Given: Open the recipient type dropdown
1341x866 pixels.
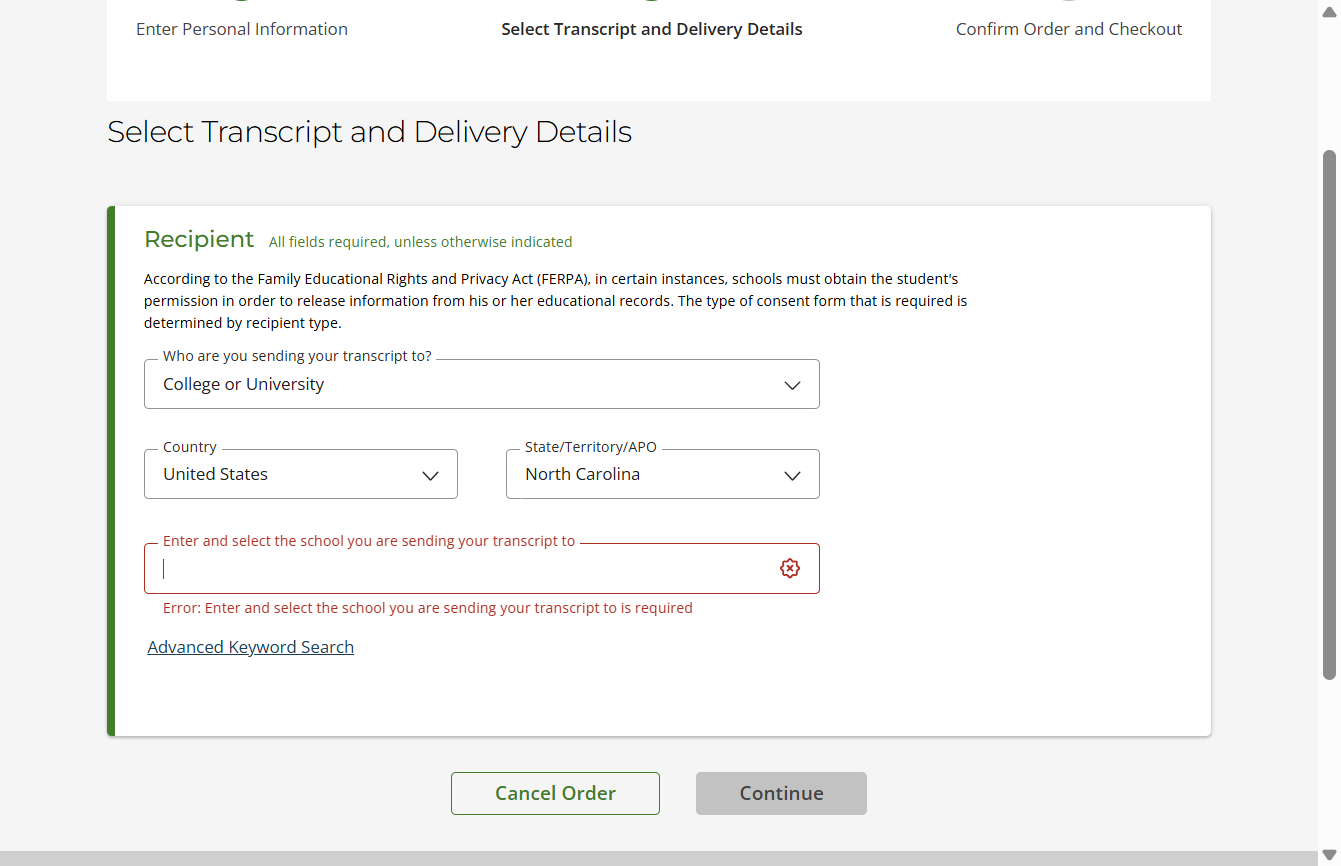Looking at the screenshot, I should coord(482,384).
